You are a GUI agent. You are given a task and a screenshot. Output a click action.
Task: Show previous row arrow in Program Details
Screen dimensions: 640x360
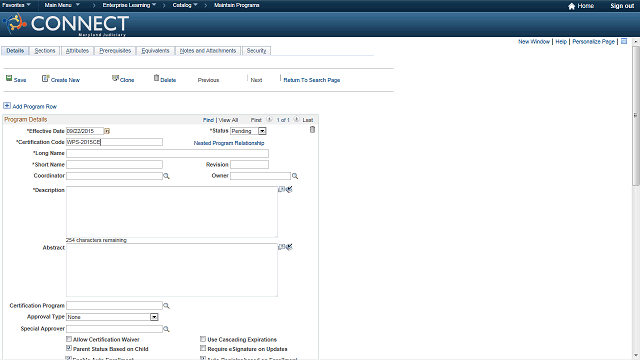(269, 119)
